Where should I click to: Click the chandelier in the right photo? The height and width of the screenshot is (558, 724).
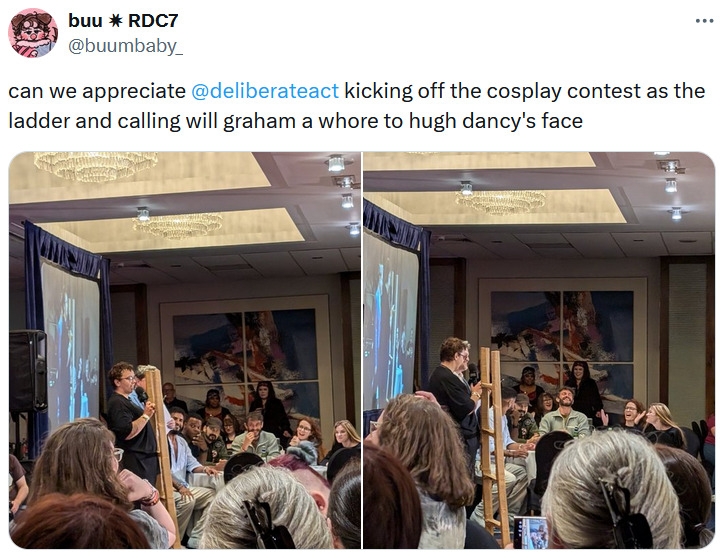[501, 202]
